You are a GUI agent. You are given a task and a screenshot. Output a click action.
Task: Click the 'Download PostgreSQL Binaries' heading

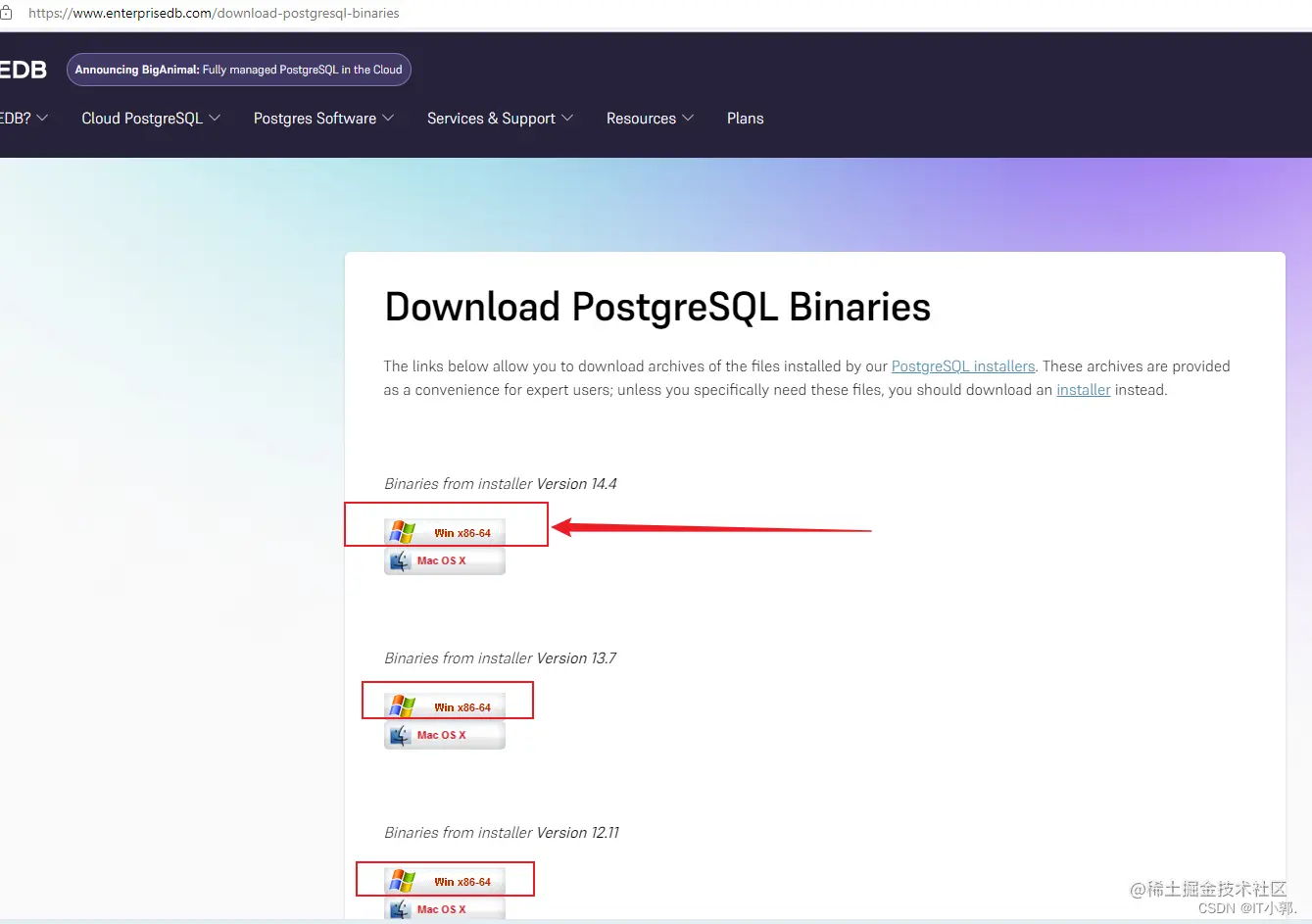coord(657,307)
